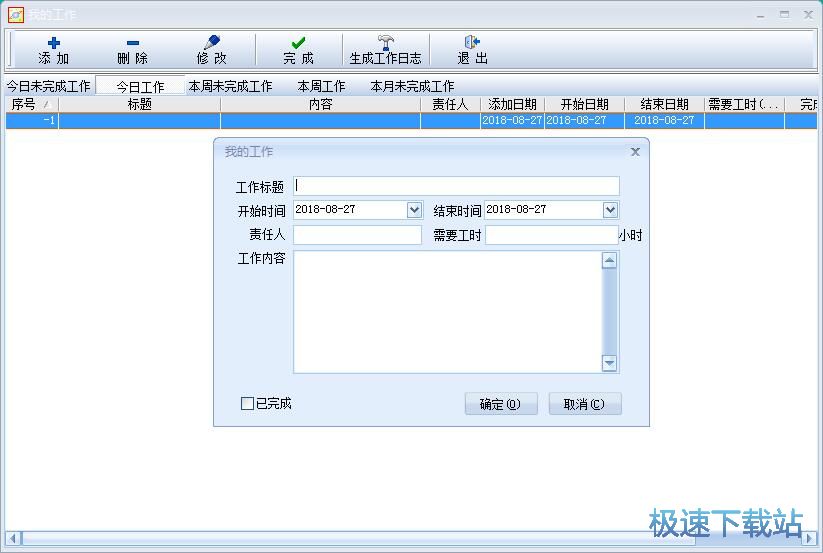Click the 责任人 column header
The image size is (823, 553).
(x=450, y=104)
